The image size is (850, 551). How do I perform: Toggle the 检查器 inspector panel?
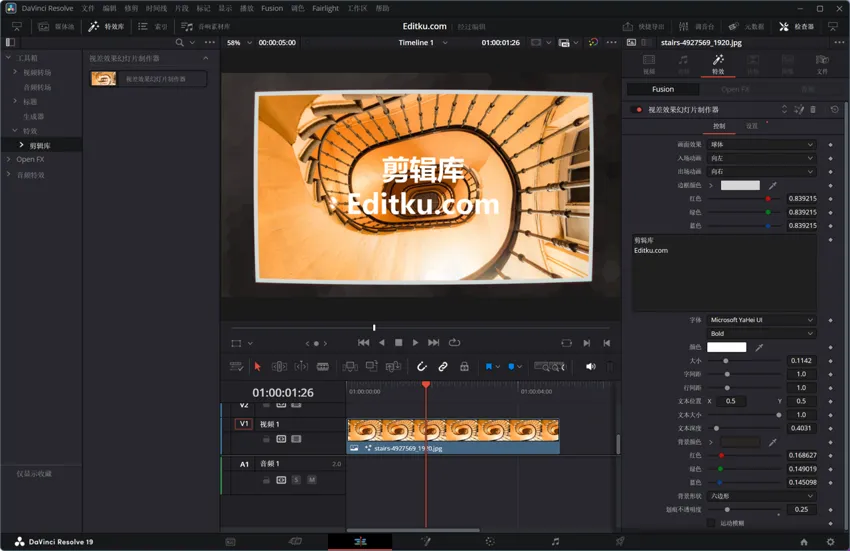tap(796, 26)
